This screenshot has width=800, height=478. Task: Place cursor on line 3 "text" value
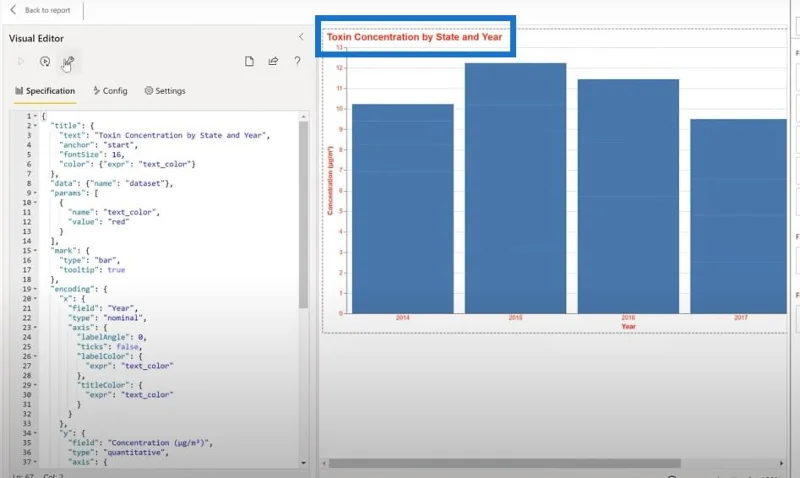181,135
